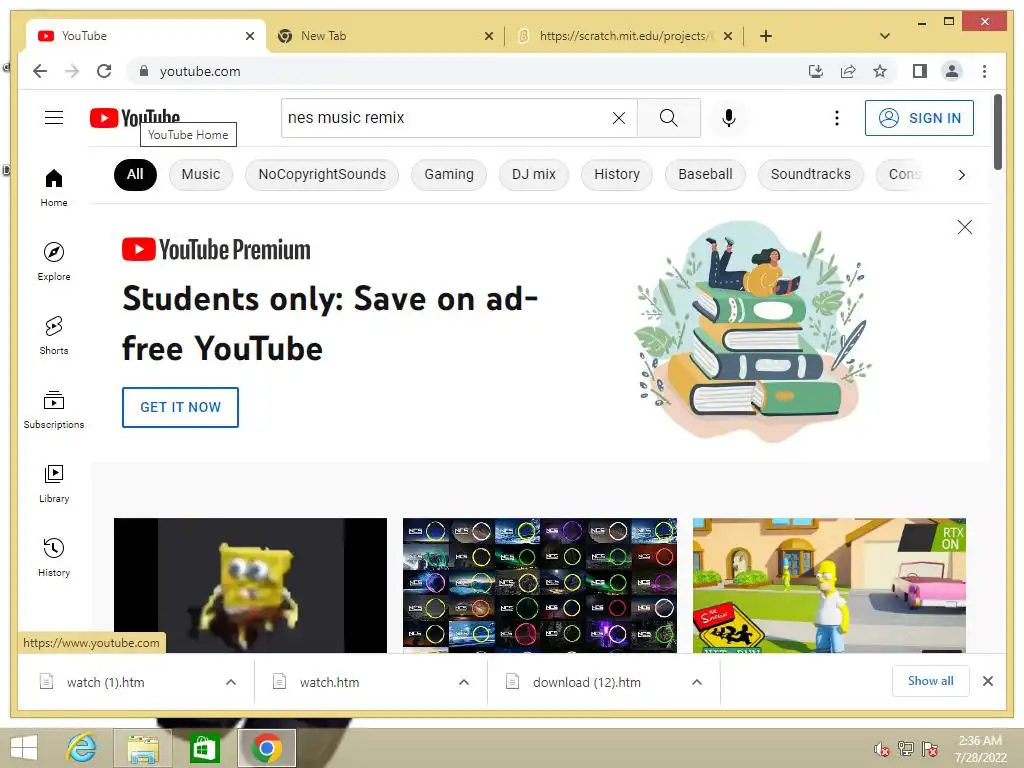
Task: Click GET IT NOW button
Action: (180, 407)
